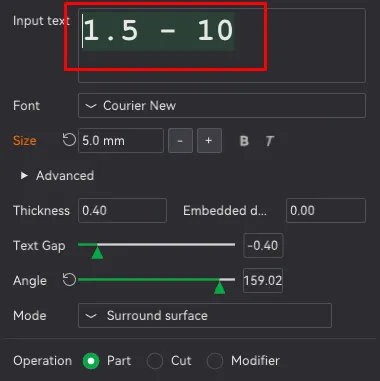
Task: Select the Part operation
Action: point(91,361)
